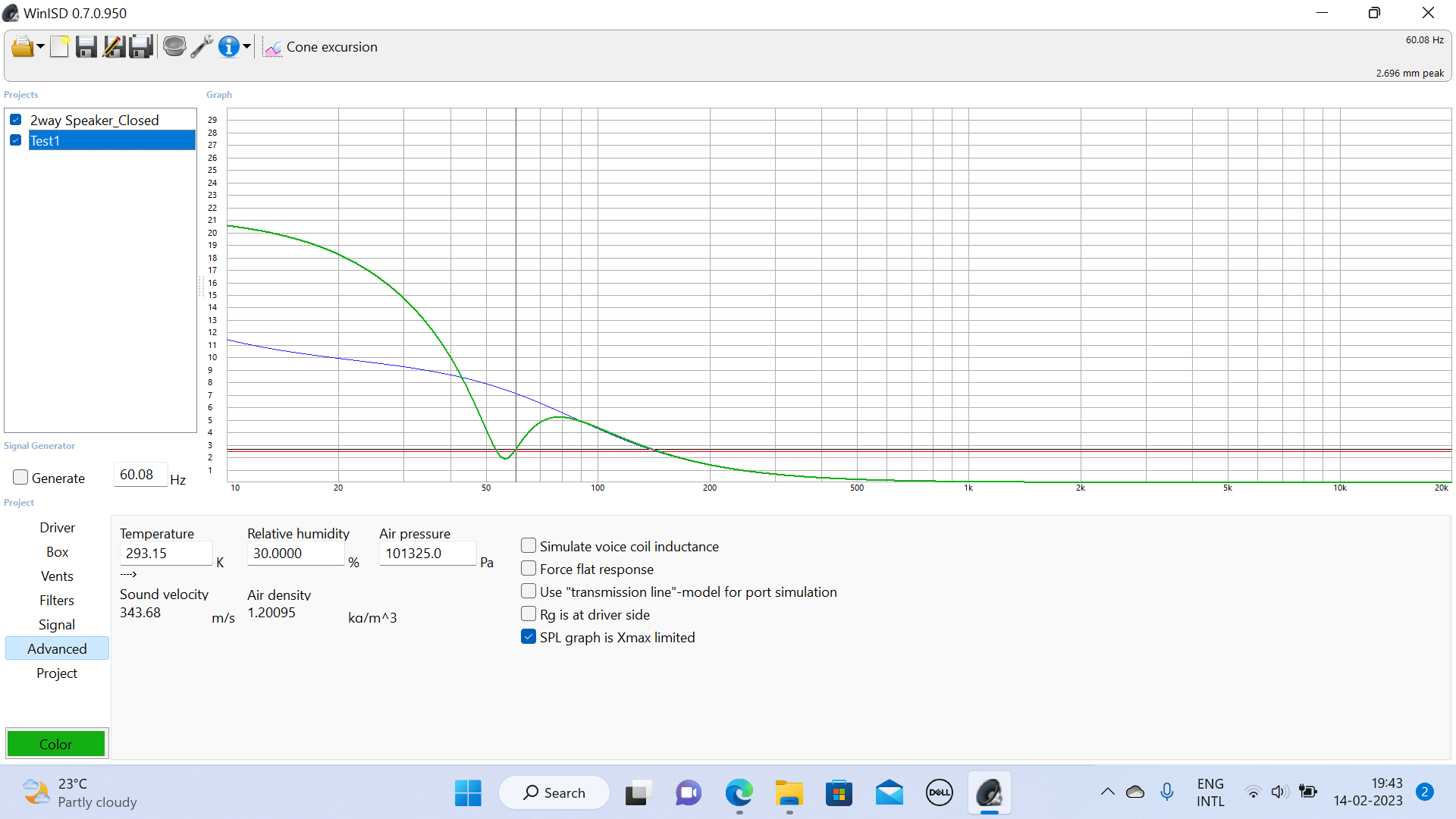1456x819 pixels.
Task: Uncheck the 2way Speaker_Closed project checkbox
Action: [x=16, y=120]
